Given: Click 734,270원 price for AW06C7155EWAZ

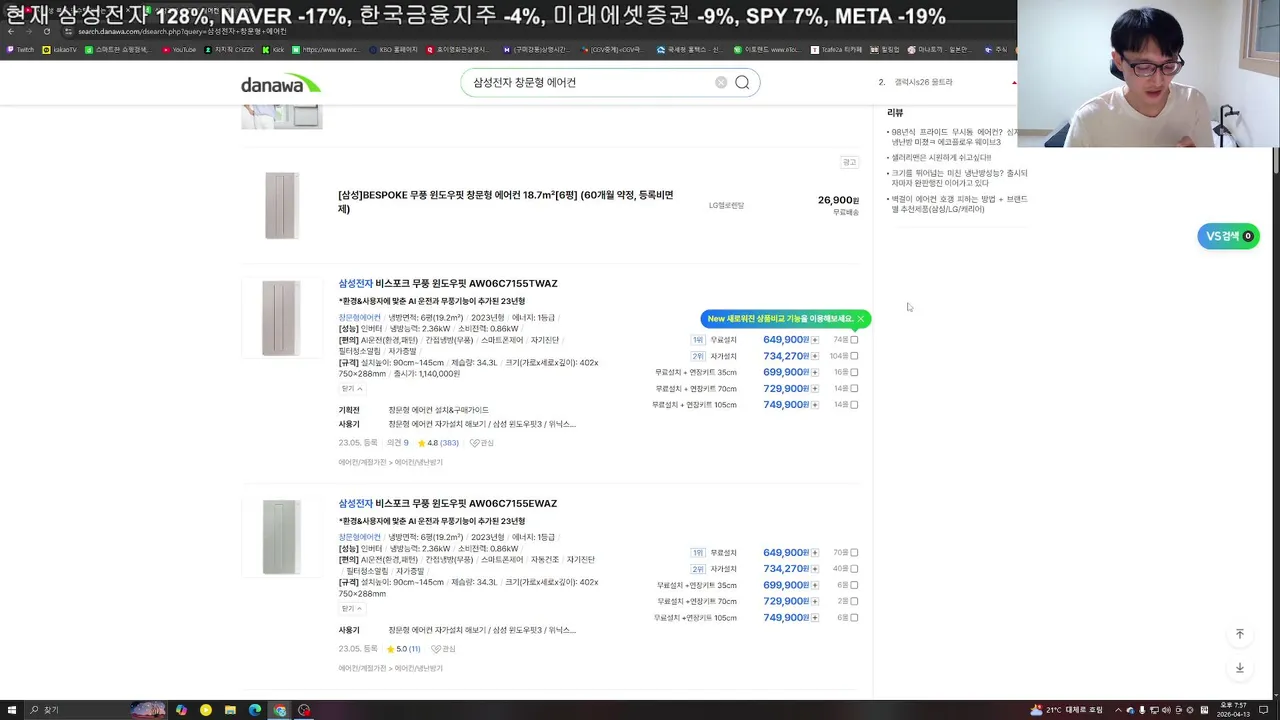Looking at the screenshot, I should (785, 569).
